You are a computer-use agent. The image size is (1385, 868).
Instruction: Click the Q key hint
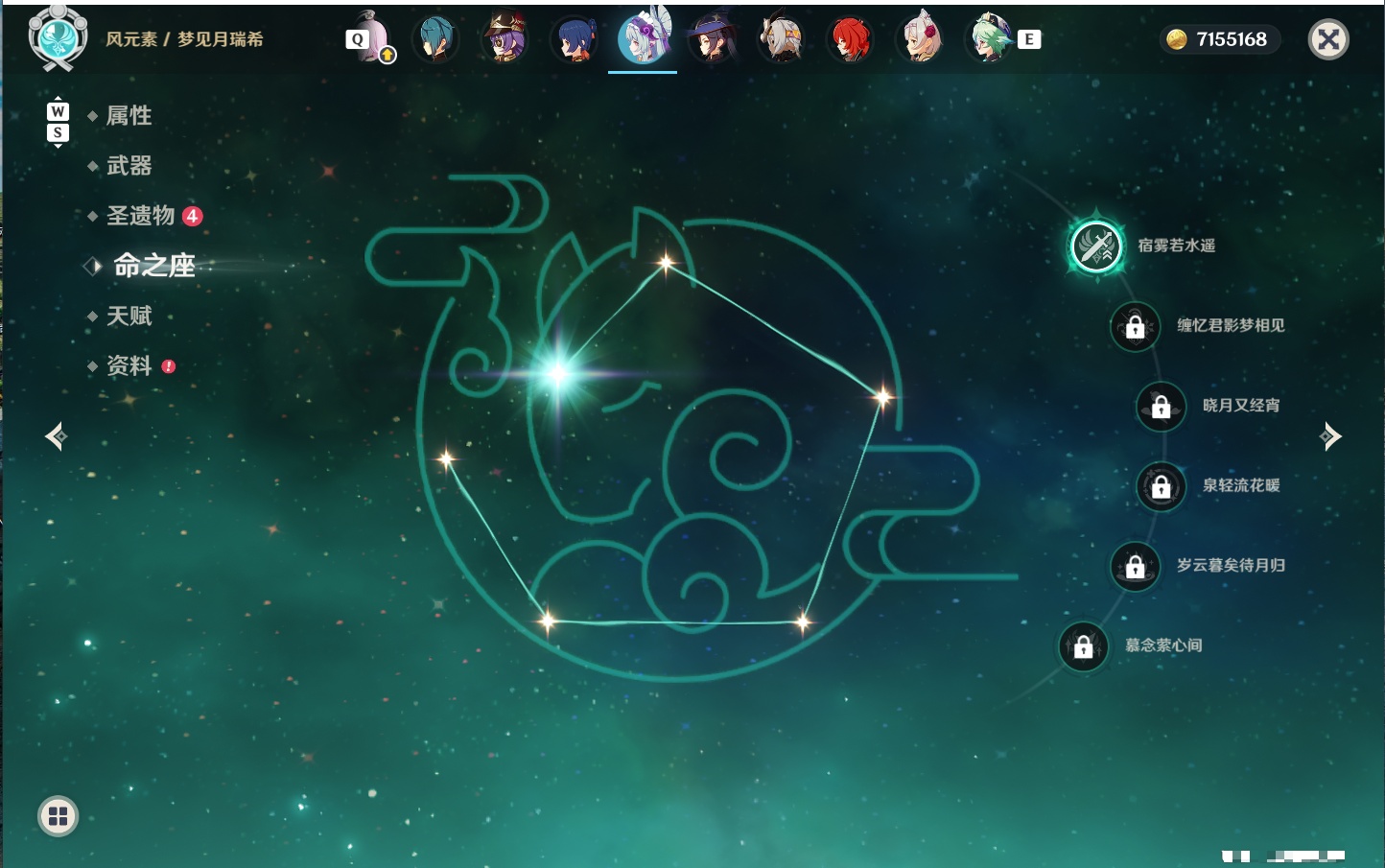pos(357,39)
